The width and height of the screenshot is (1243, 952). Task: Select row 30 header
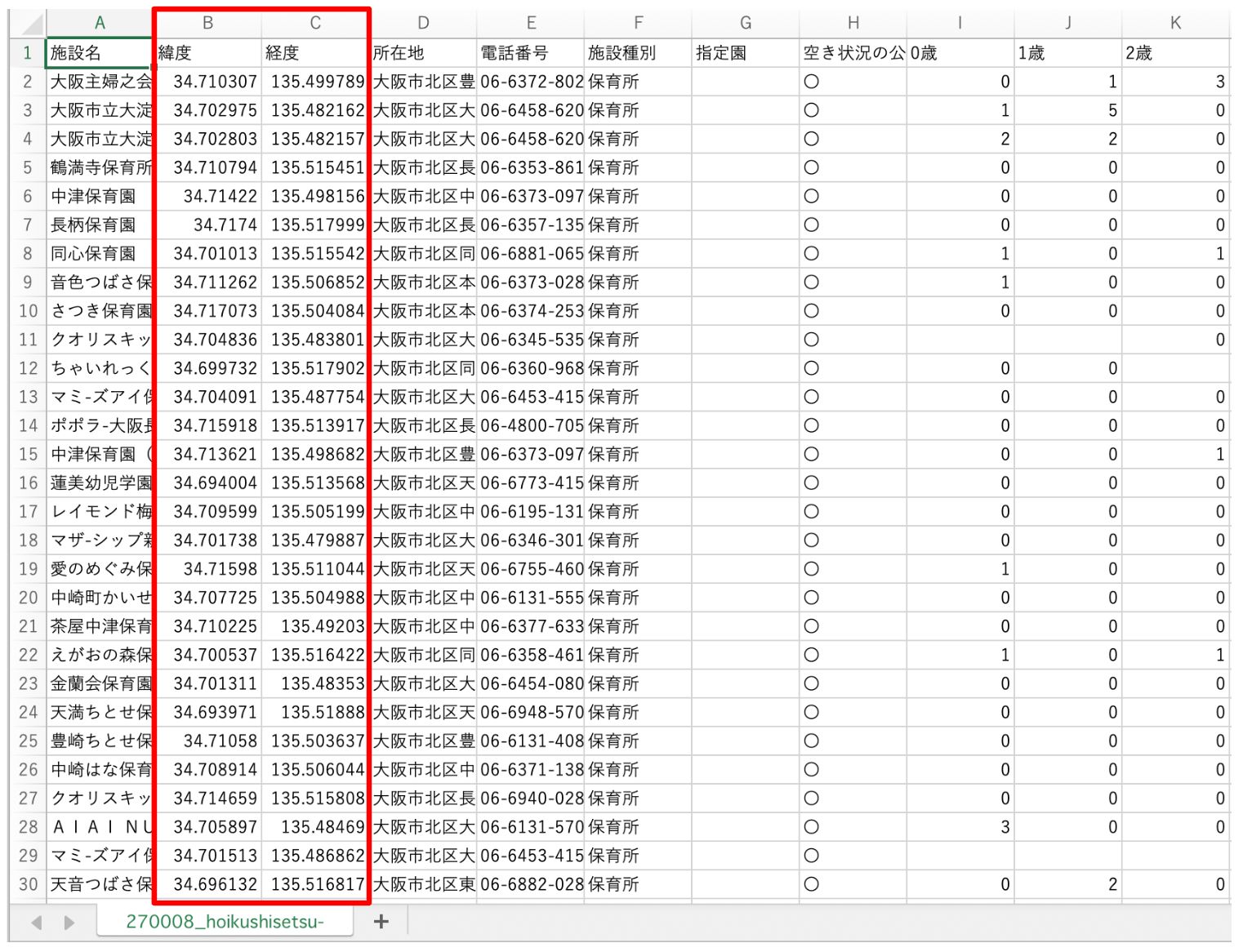tap(28, 884)
